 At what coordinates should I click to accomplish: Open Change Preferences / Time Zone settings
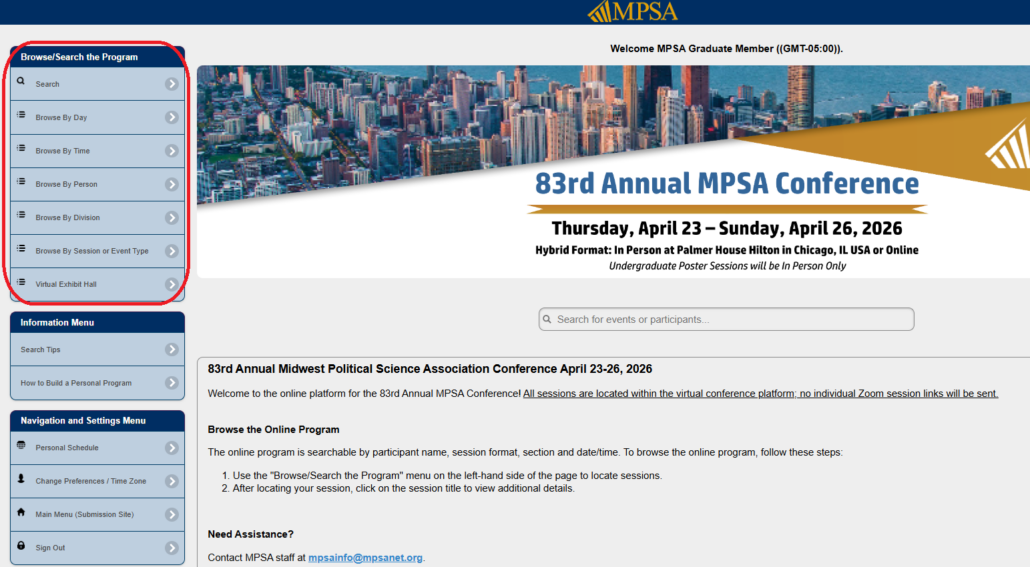point(90,481)
